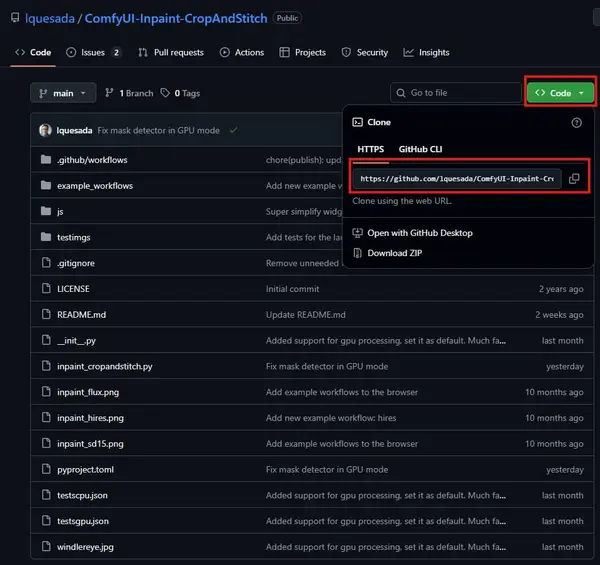Click the file icon next to README.md
600x565 pixels.
pyautogui.click(x=46, y=314)
